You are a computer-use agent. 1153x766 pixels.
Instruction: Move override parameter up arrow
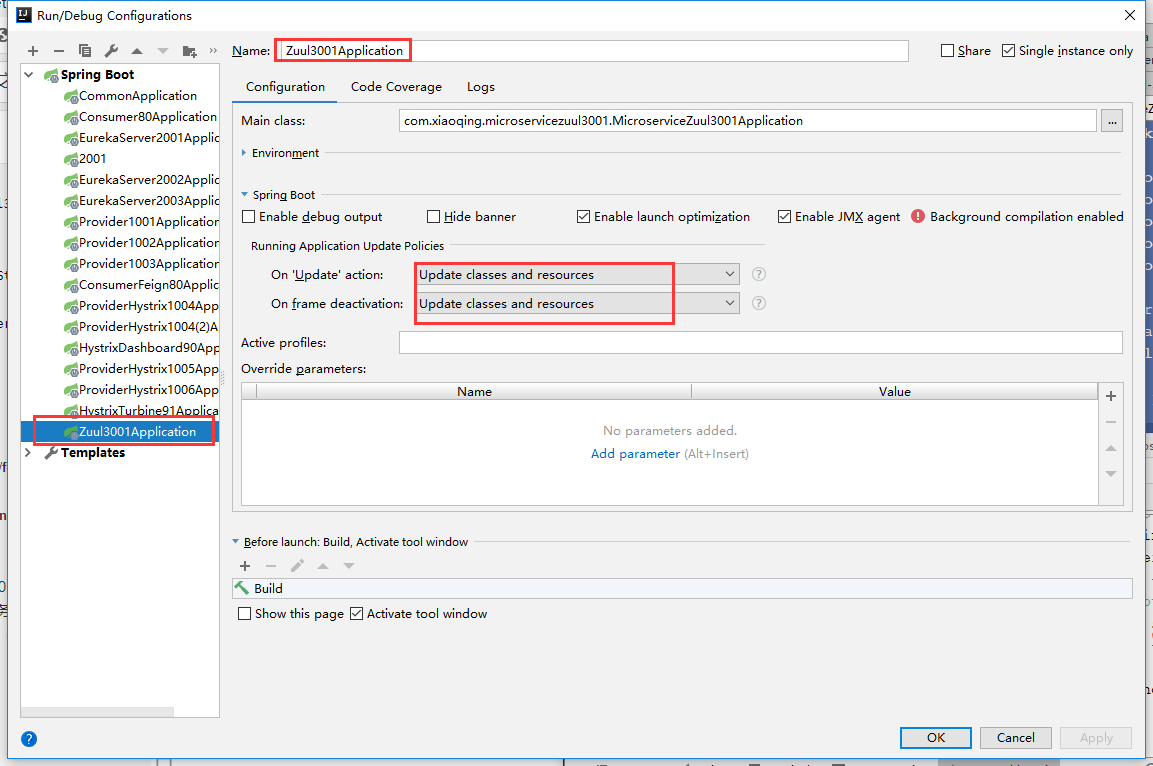coord(1111,448)
